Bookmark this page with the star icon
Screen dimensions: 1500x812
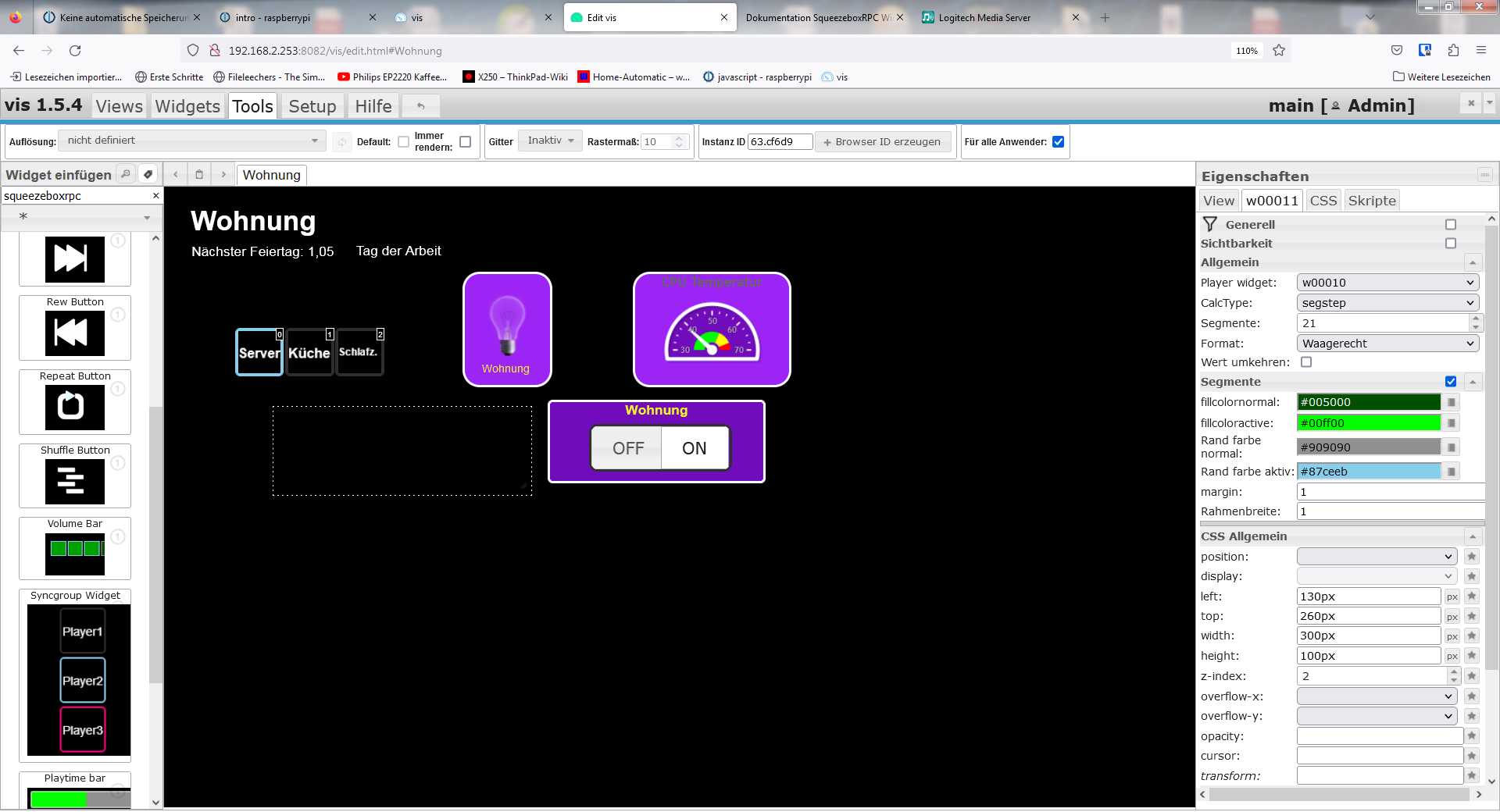pos(1279,51)
